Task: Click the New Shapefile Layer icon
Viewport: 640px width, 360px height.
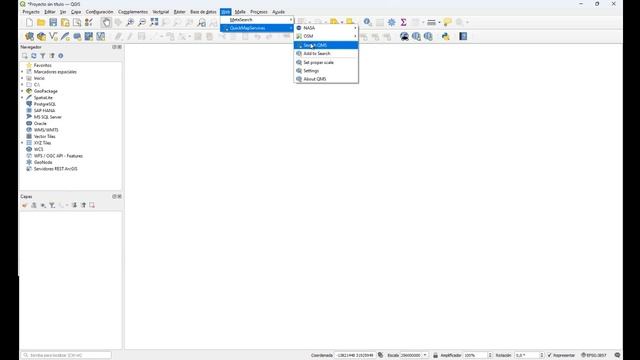Action: pos(53,37)
